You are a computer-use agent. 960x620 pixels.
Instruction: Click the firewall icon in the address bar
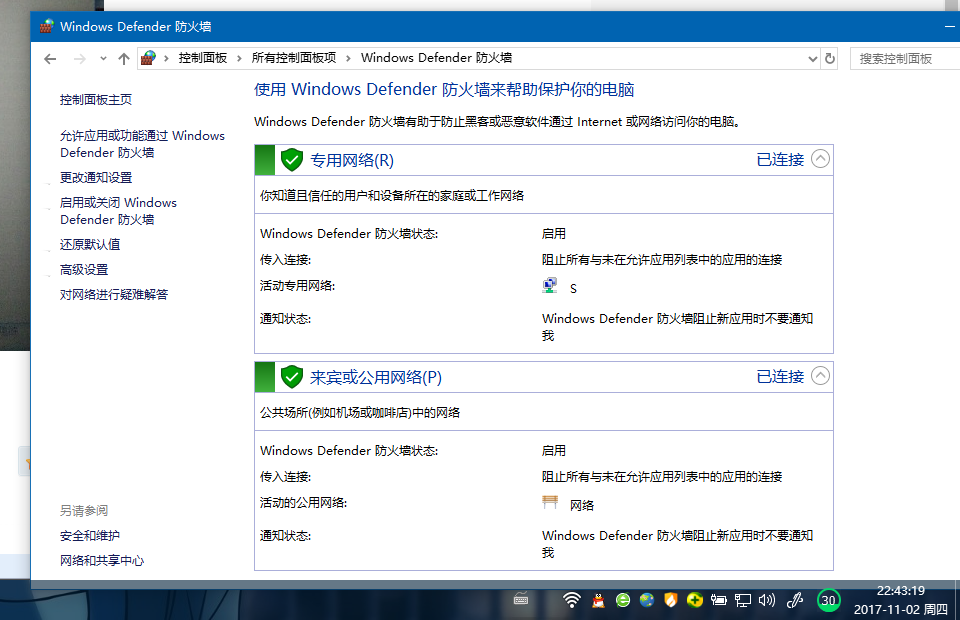pos(148,58)
